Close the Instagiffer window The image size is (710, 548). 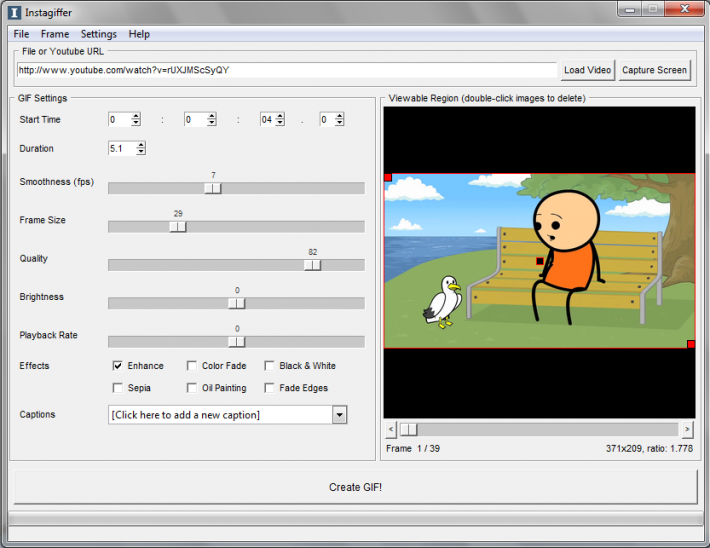pyautogui.click(x=685, y=9)
